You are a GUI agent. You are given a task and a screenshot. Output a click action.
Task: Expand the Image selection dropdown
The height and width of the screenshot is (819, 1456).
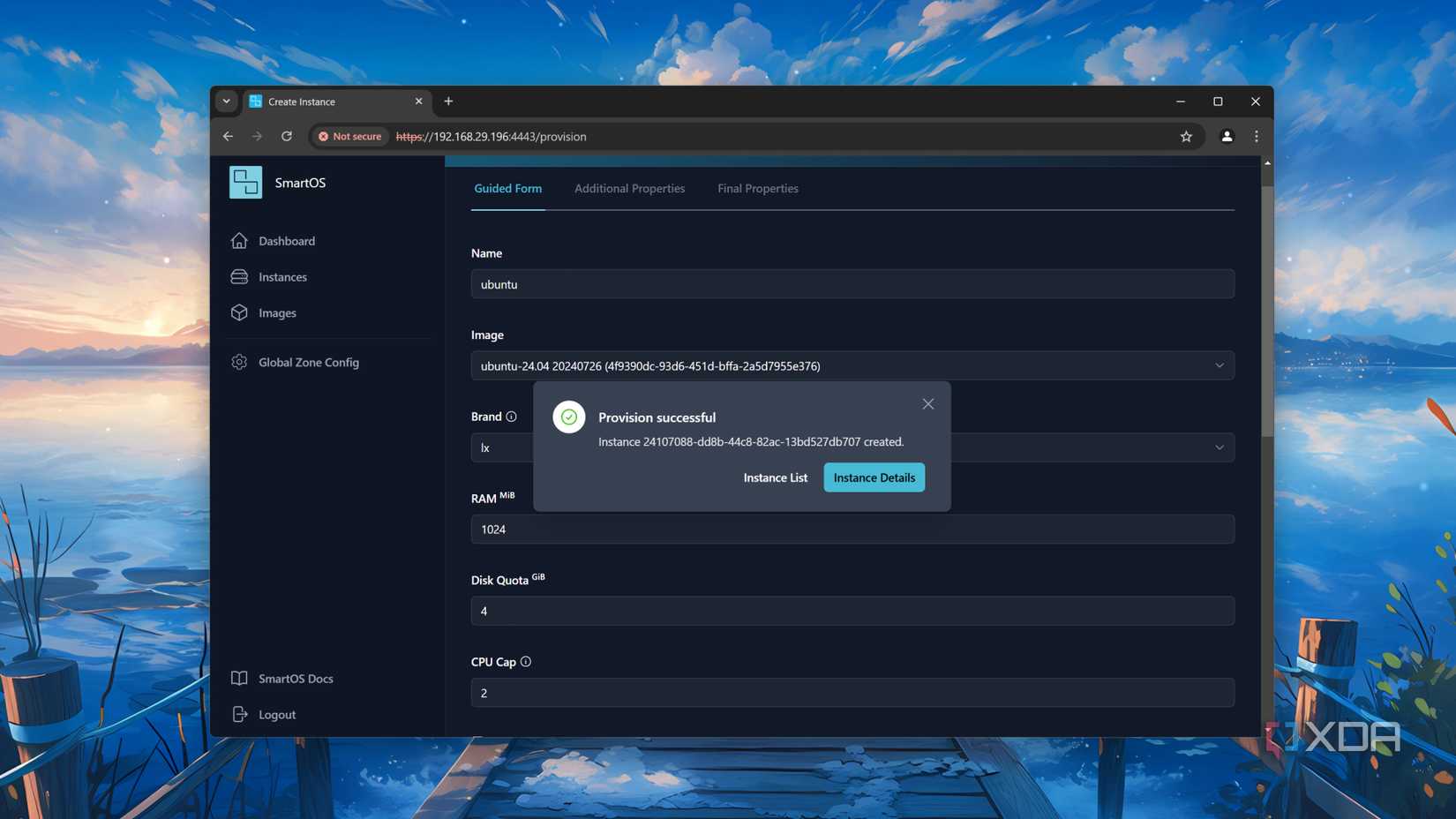click(x=1220, y=364)
